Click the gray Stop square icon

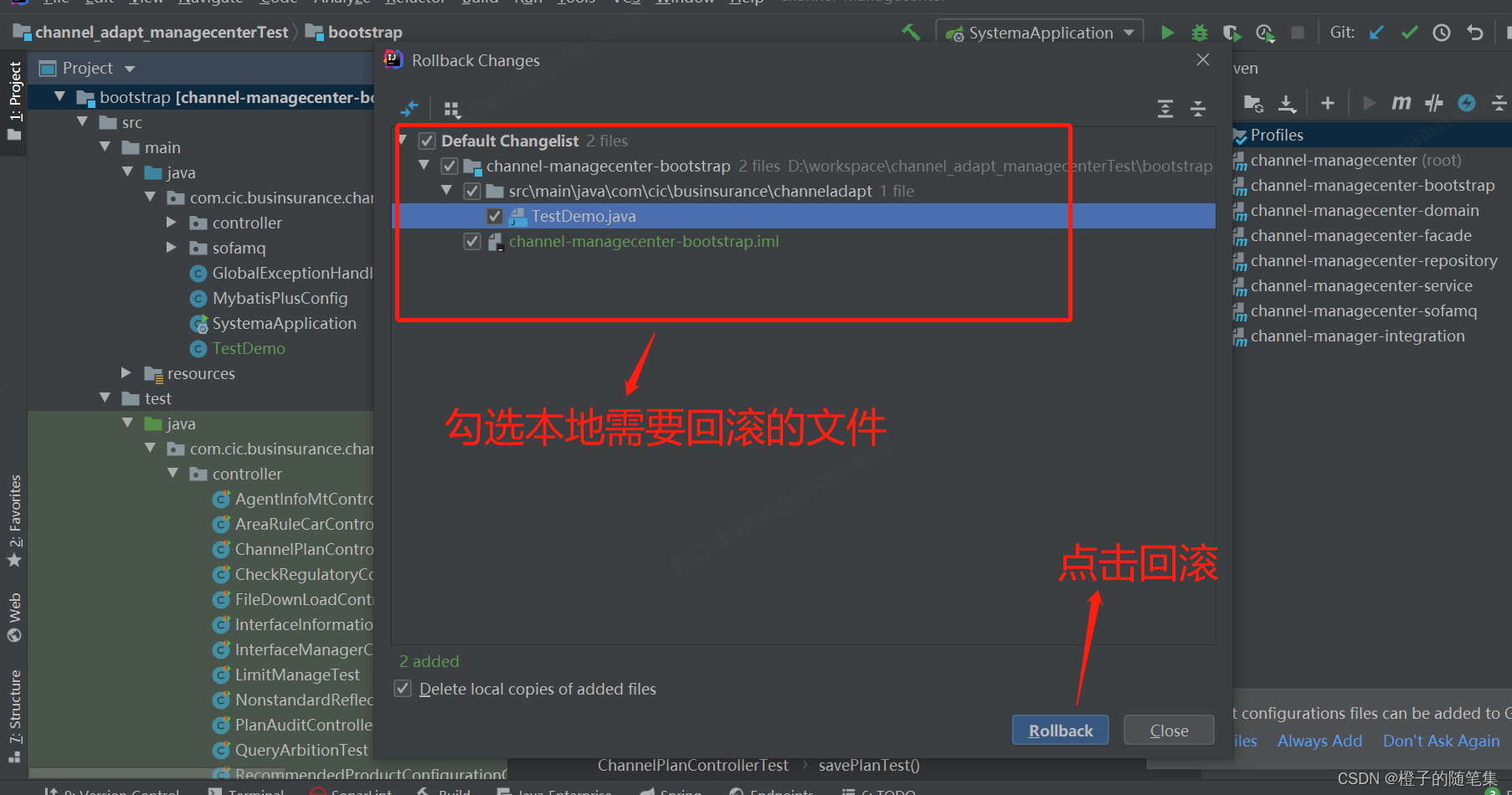(1298, 33)
